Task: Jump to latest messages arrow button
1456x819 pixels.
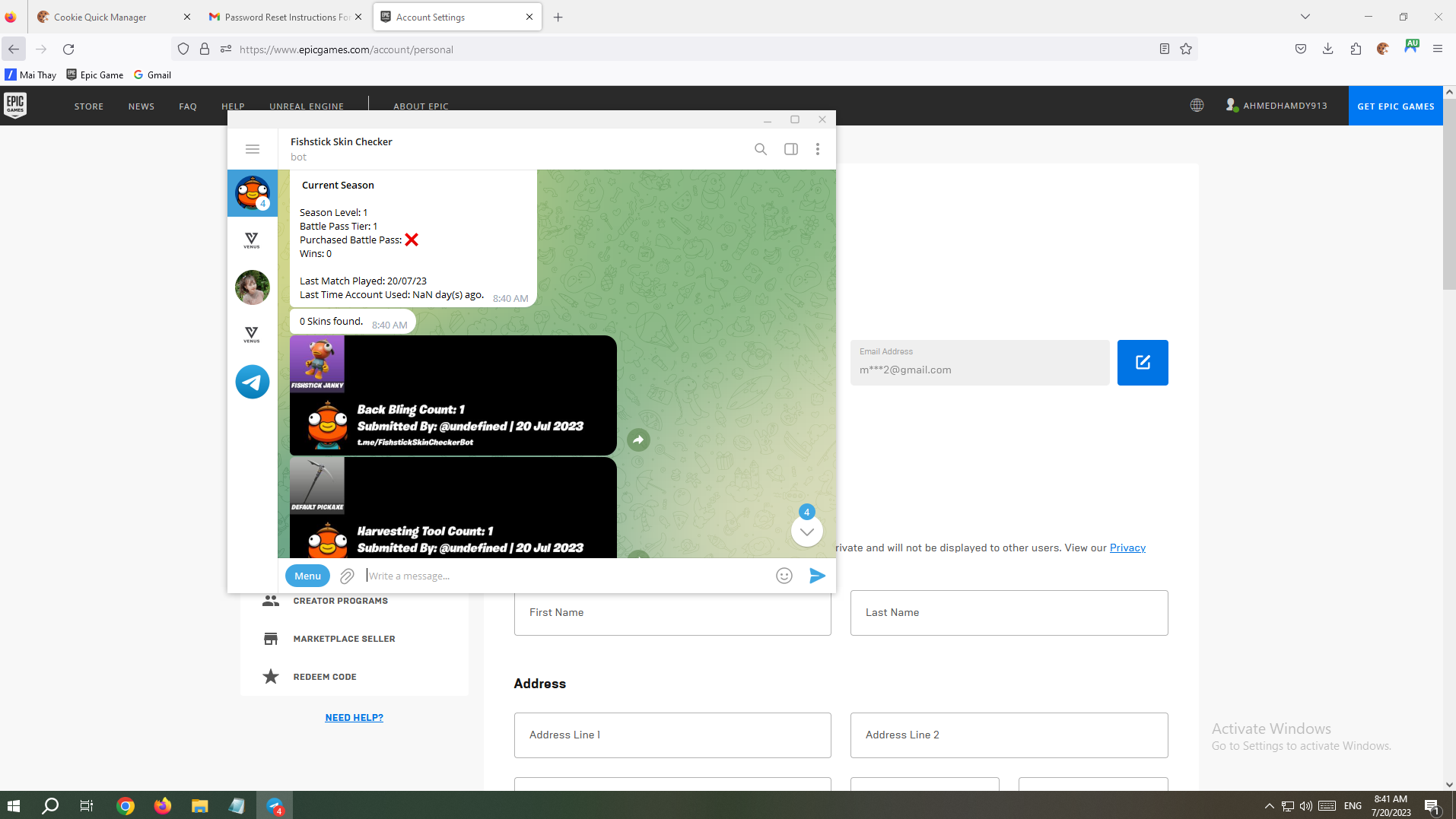Action: coord(806,532)
